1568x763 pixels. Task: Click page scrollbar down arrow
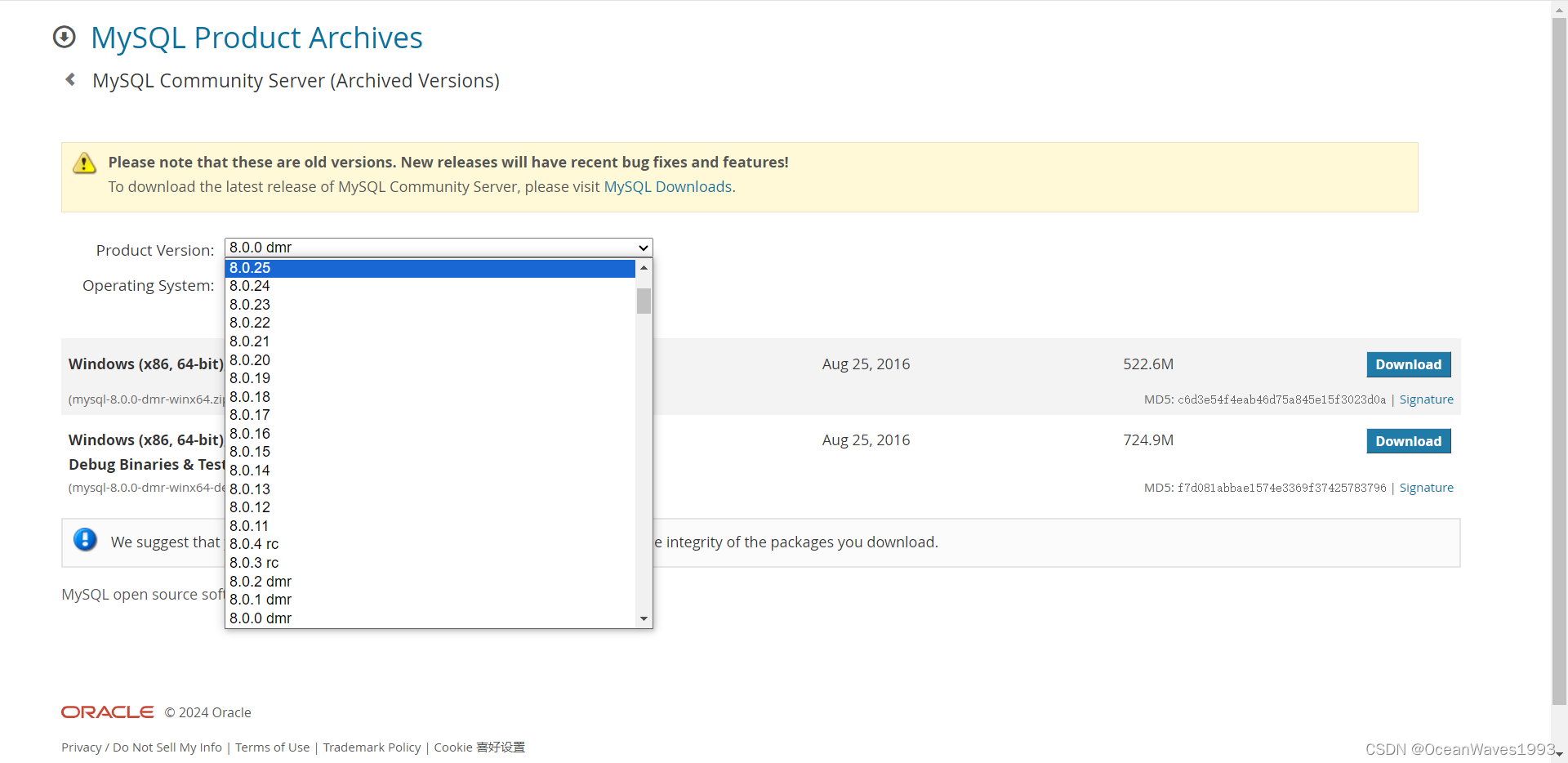pyautogui.click(x=1559, y=755)
